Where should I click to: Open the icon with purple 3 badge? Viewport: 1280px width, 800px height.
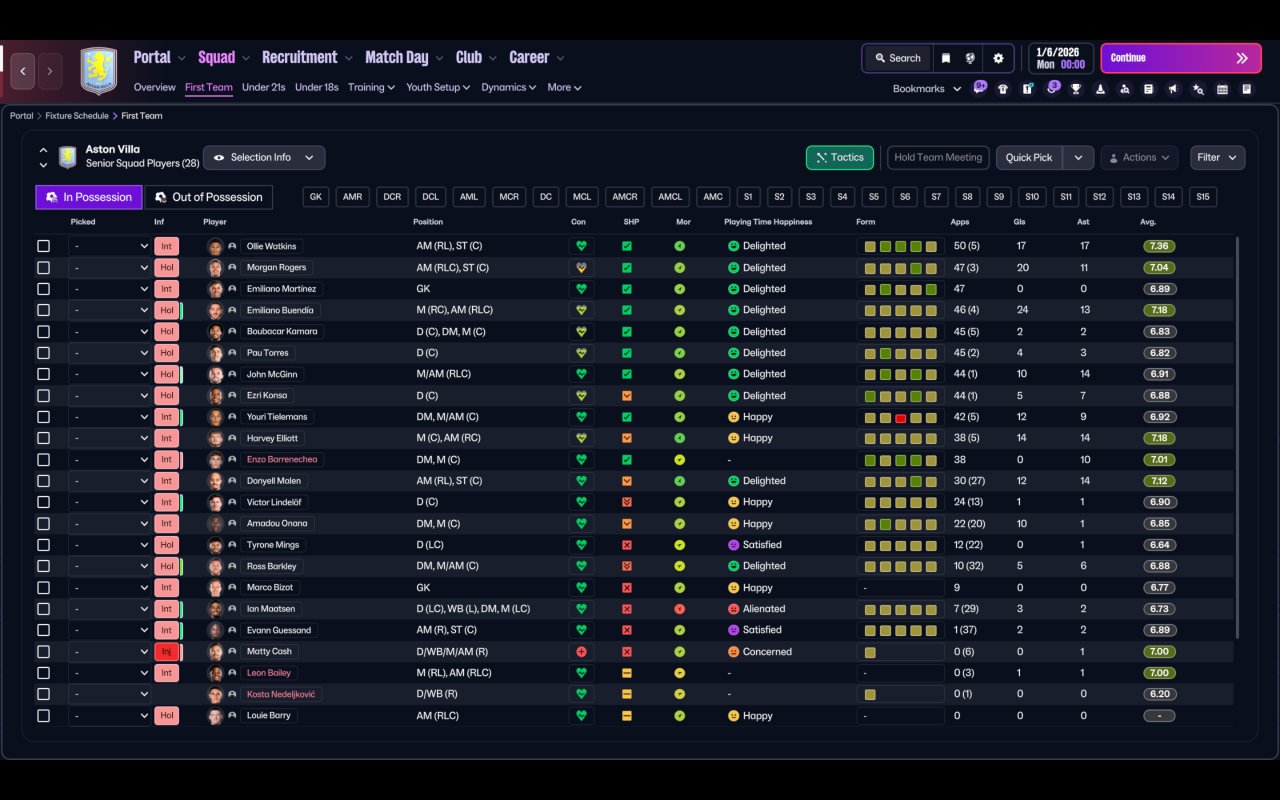pos(1051,89)
